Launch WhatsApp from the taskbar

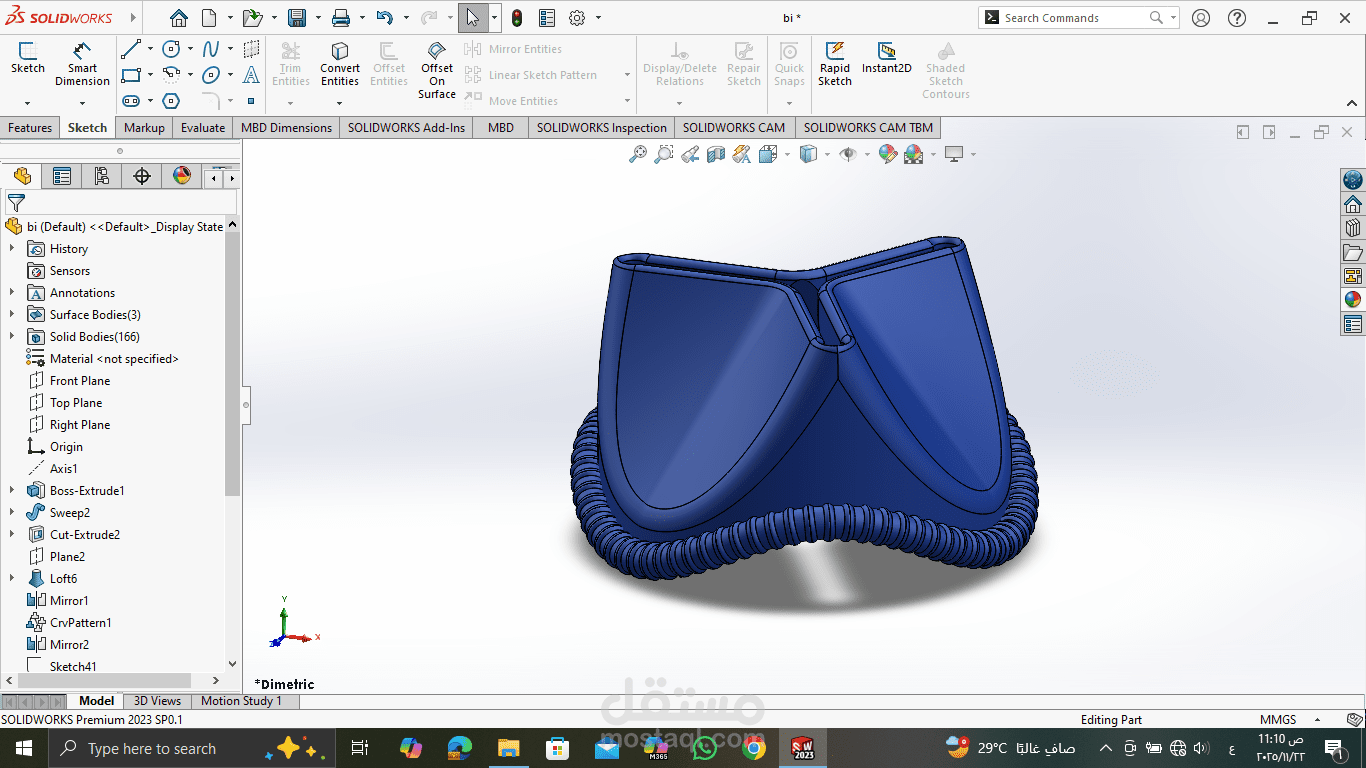coord(707,748)
